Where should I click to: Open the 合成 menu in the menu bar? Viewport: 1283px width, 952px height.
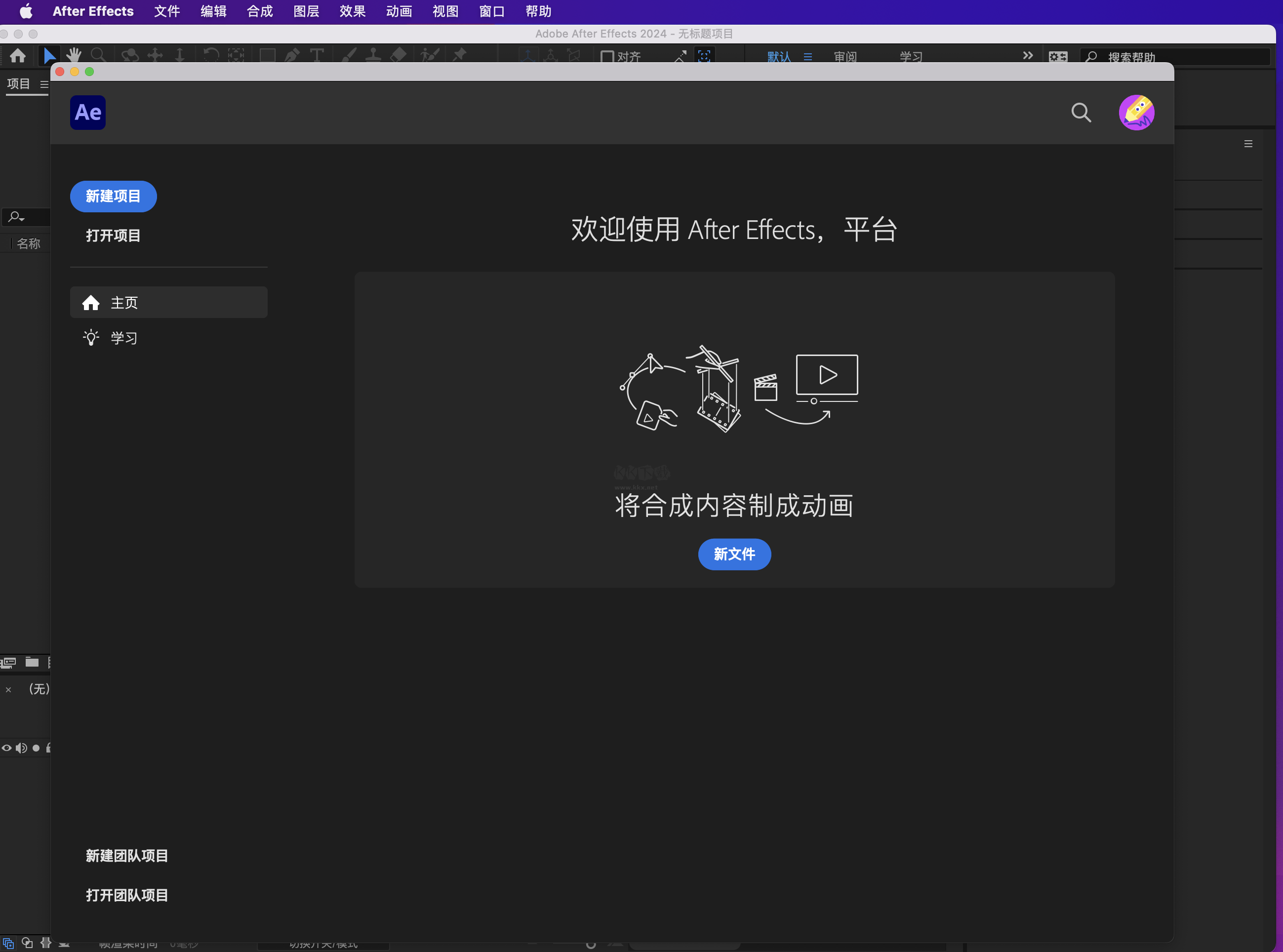259,11
